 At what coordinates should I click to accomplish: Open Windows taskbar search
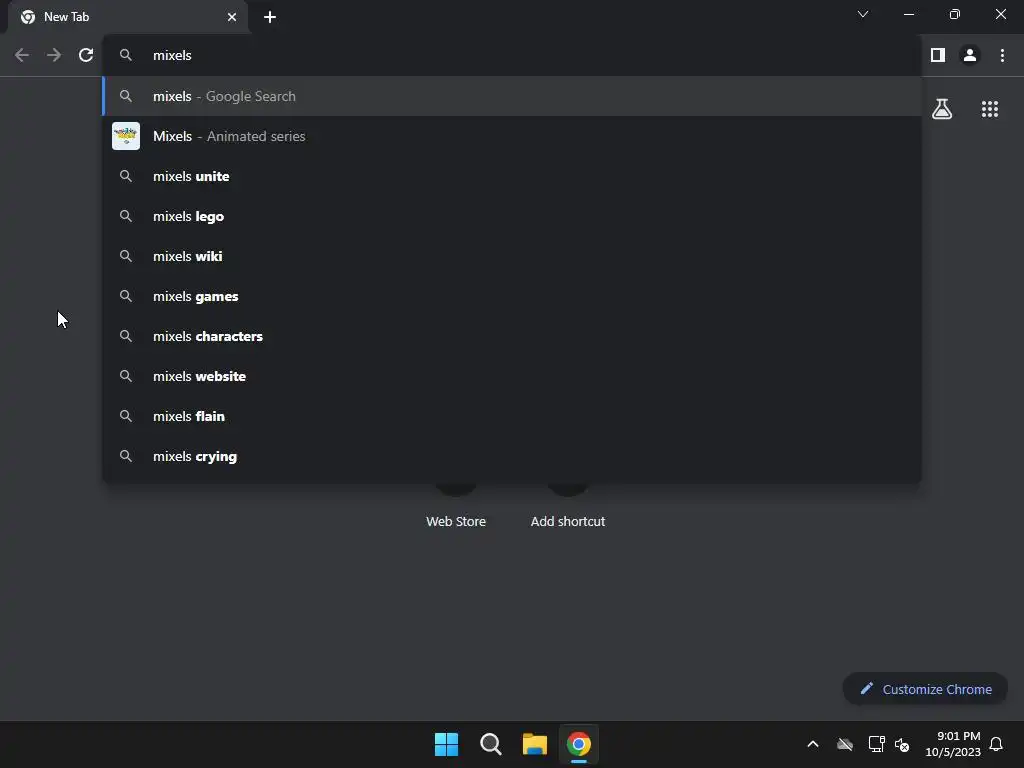(x=490, y=744)
